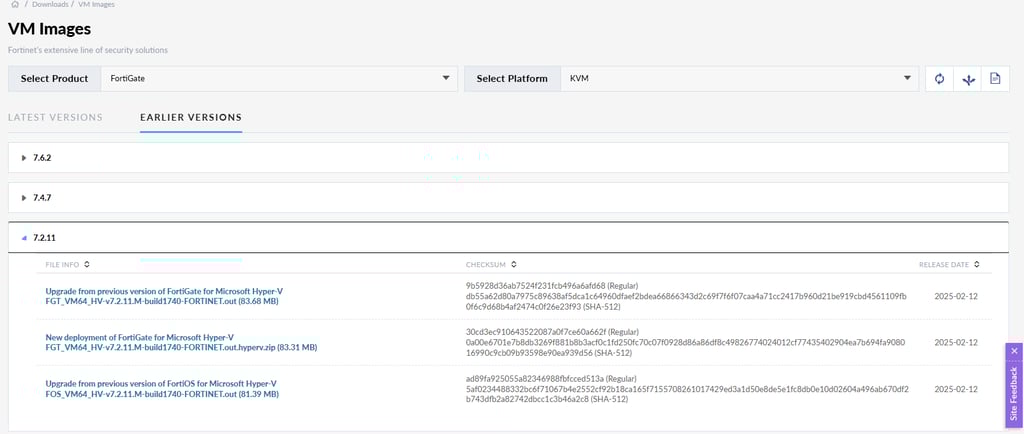
Task: Collapse the 7.2.11 version section
Action: pos(508,238)
